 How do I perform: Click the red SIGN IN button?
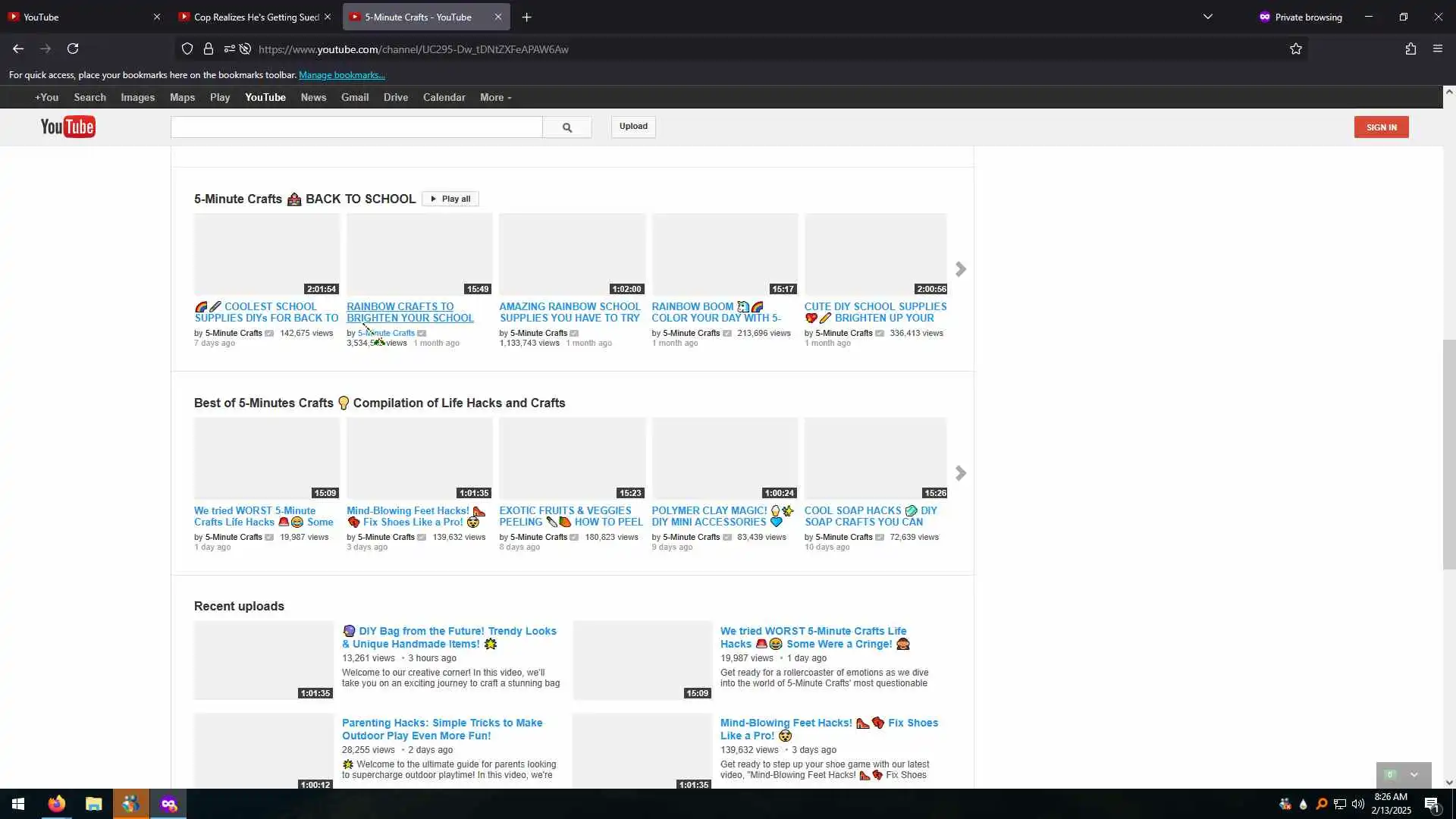click(x=1381, y=127)
